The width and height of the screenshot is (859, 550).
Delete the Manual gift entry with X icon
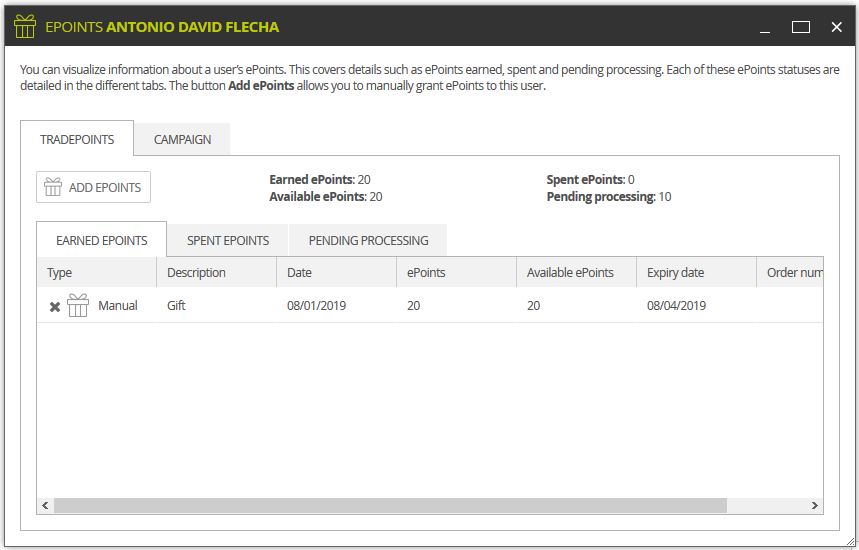click(x=55, y=307)
